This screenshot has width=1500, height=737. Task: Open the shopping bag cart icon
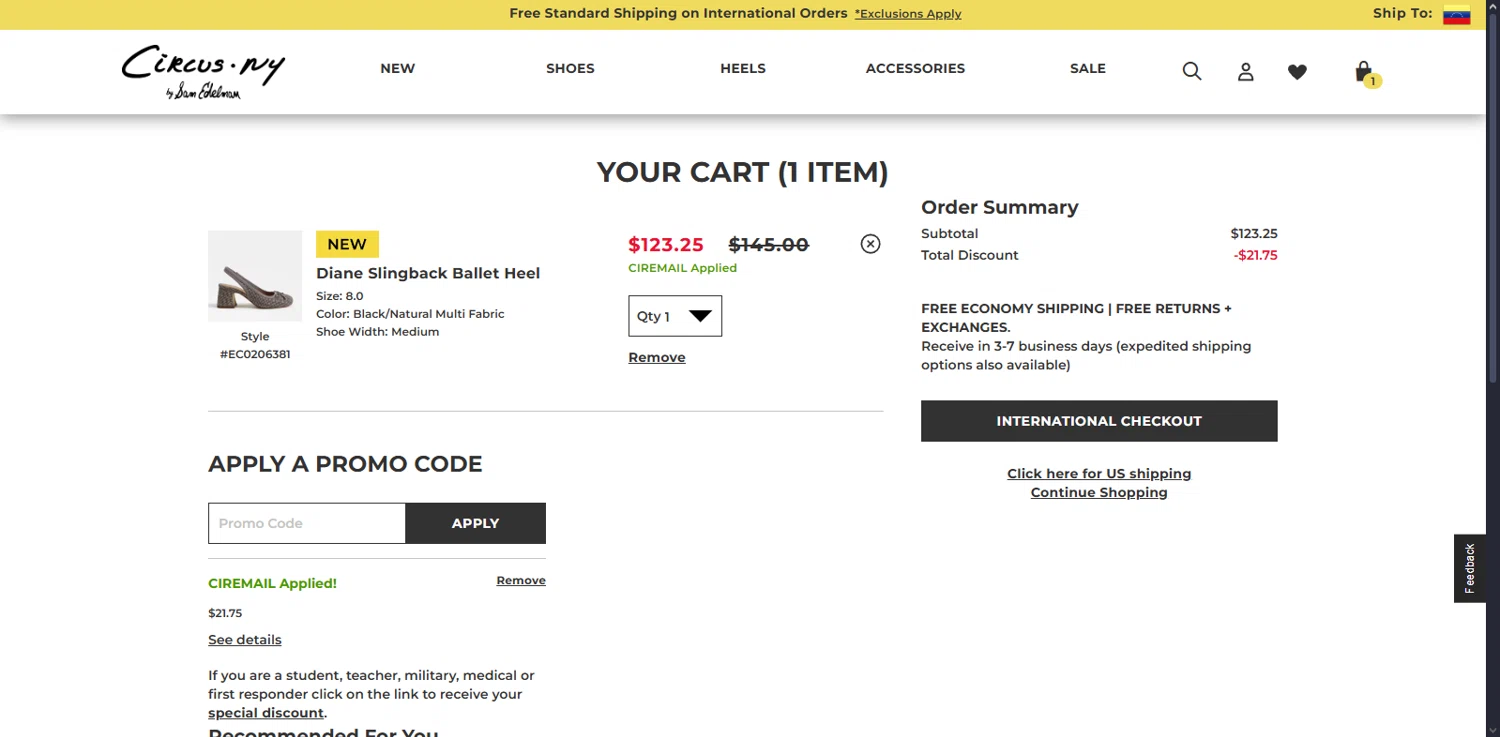[1364, 72]
